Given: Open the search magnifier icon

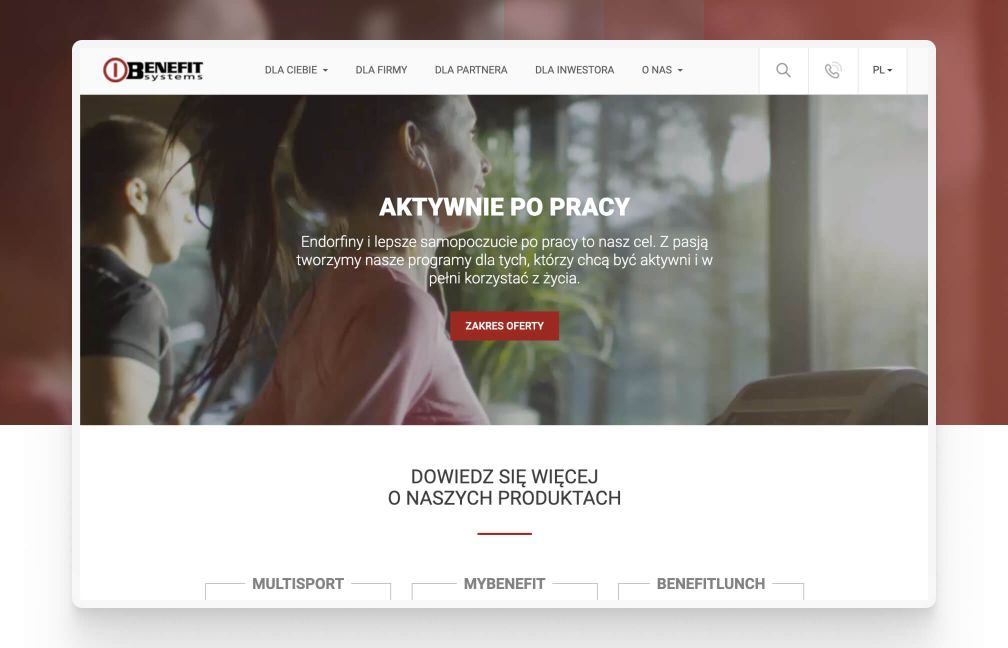Looking at the screenshot, I should (783, 70).
